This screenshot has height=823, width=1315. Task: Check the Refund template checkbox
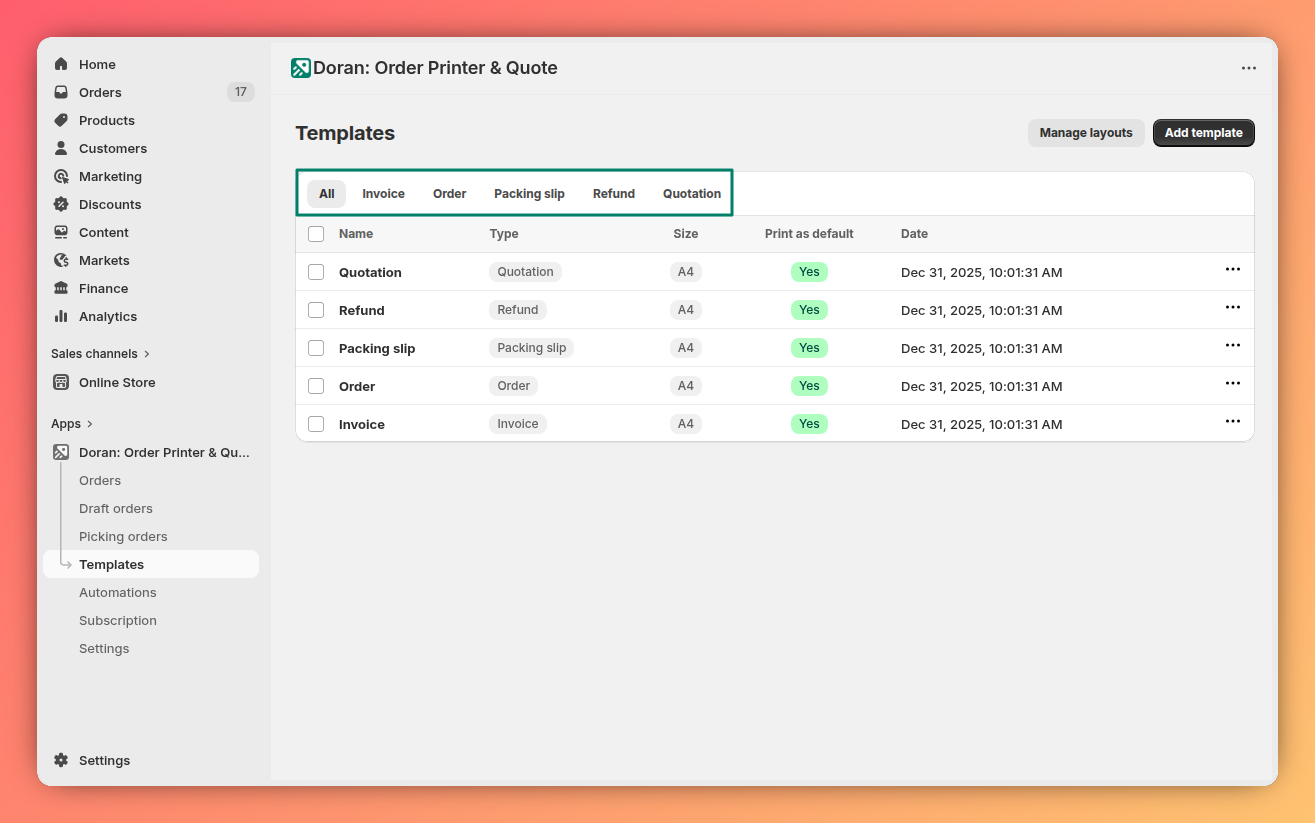tap(316, 310)
